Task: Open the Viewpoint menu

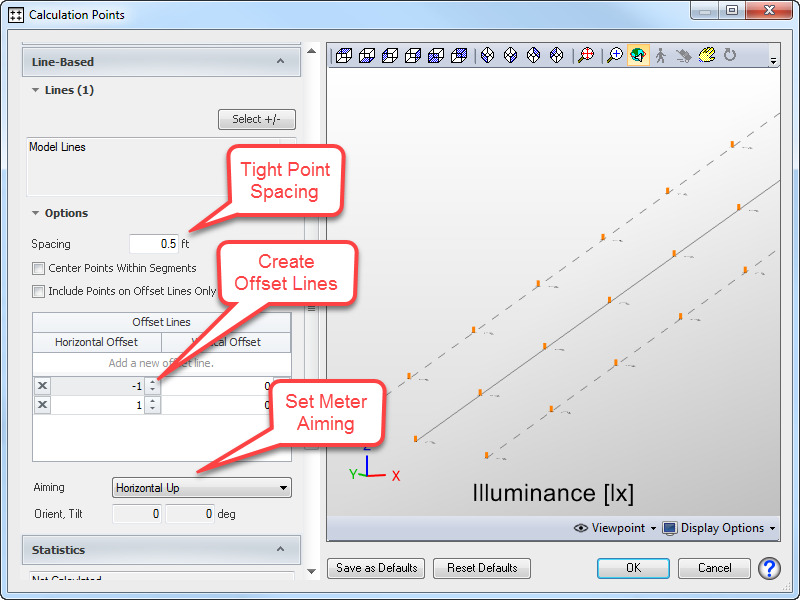Action: click(615, 528)
